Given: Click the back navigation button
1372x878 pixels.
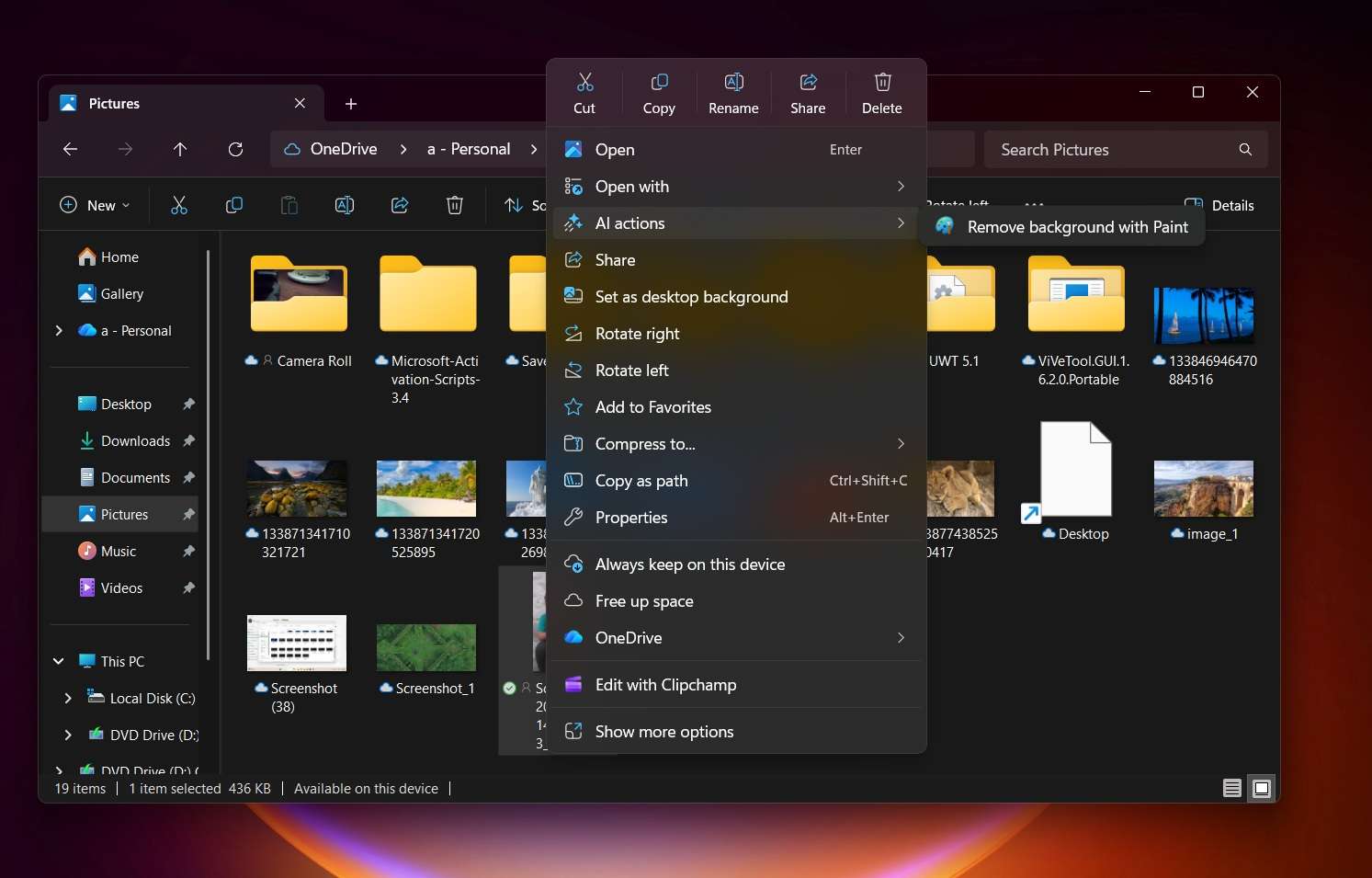Looking at the screenshot, I should 70,149.
